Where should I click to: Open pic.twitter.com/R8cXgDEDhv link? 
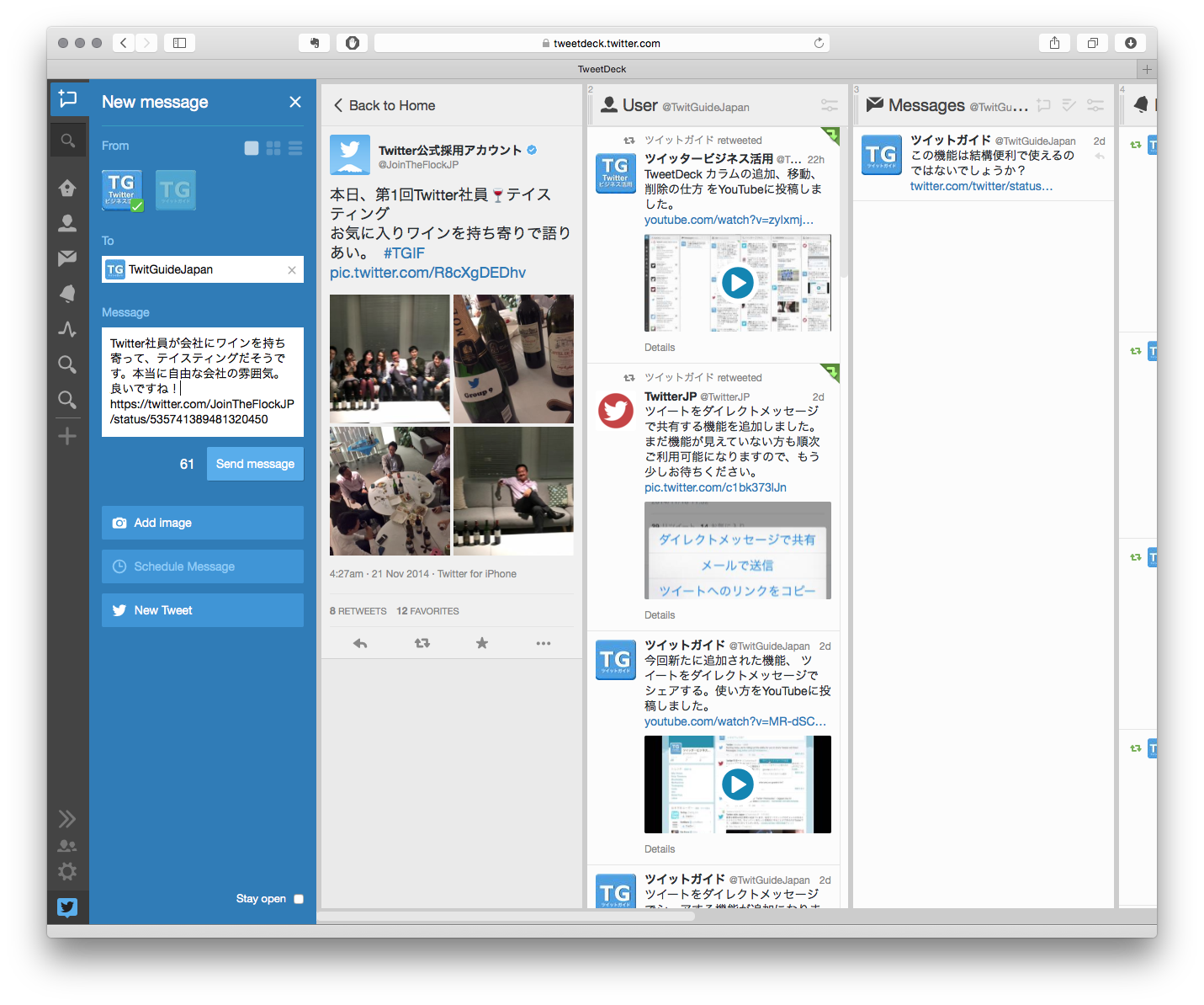tap(427, 273)
